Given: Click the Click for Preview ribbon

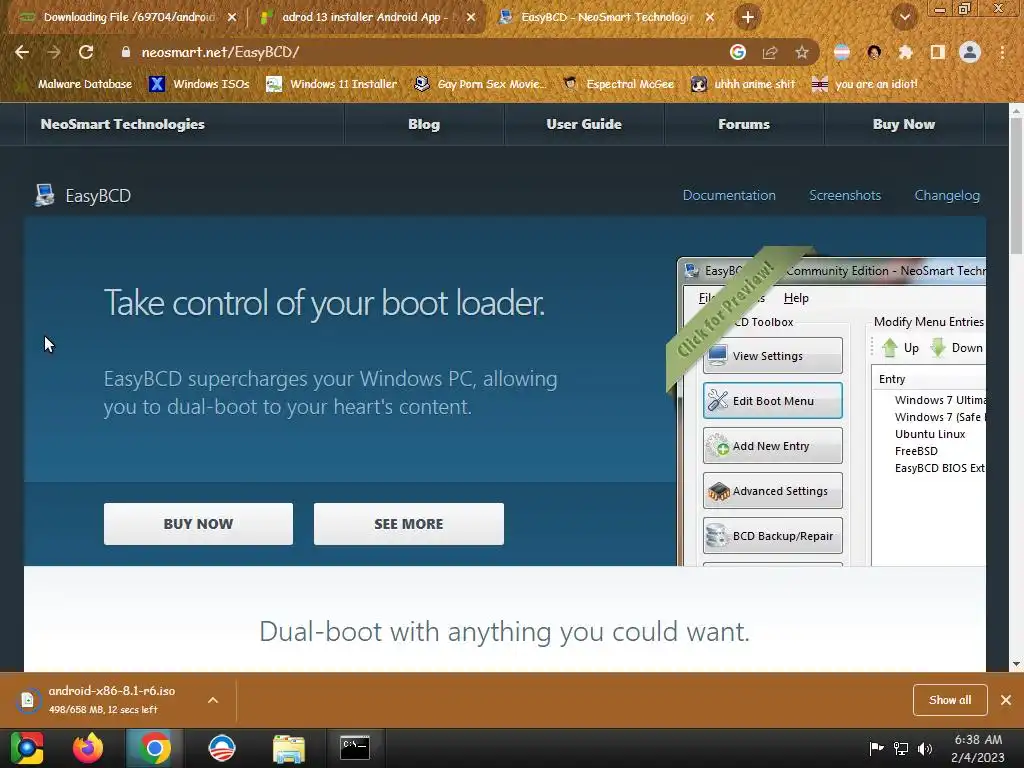Looking at the screenshot, I should click(x=728, y=310).
